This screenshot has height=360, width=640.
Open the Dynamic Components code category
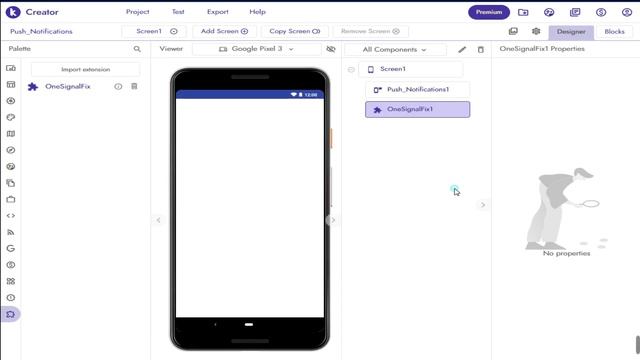[x=11, y=216]
